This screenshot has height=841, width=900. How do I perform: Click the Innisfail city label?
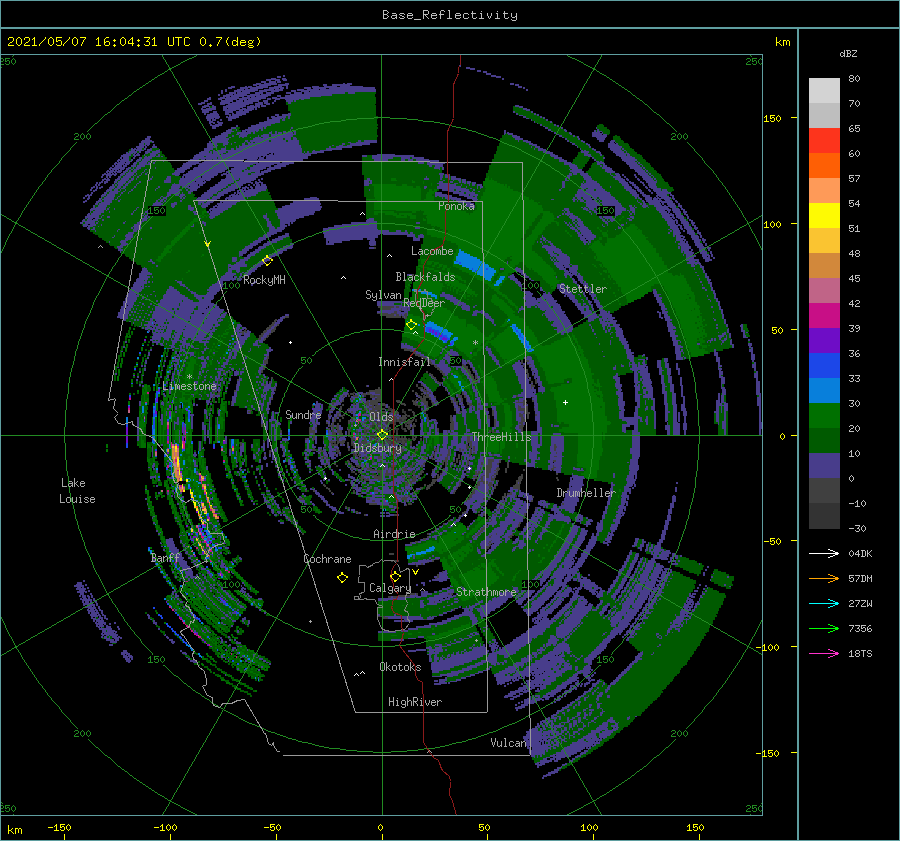click(x=404, y=362)
